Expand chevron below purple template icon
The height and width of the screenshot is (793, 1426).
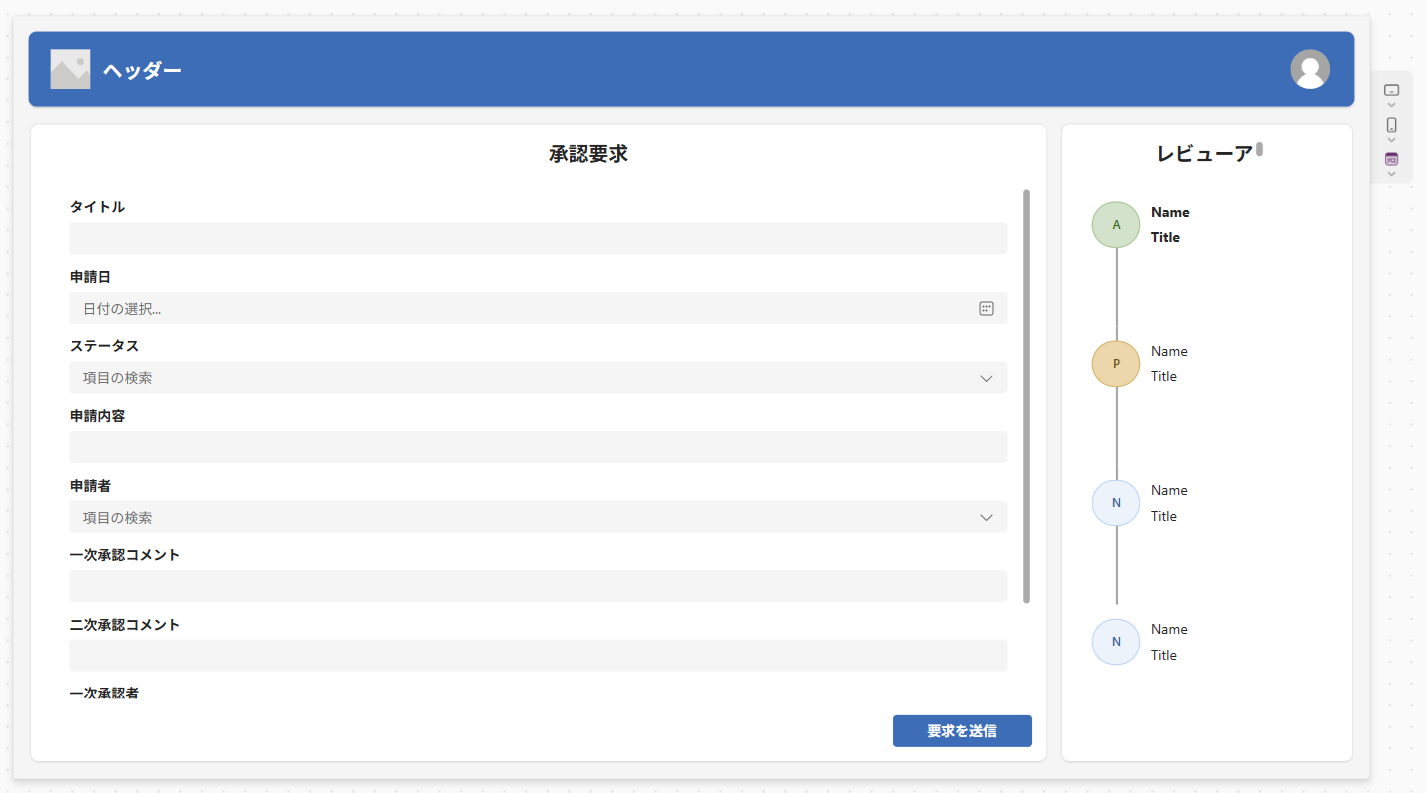(1391, 174)
